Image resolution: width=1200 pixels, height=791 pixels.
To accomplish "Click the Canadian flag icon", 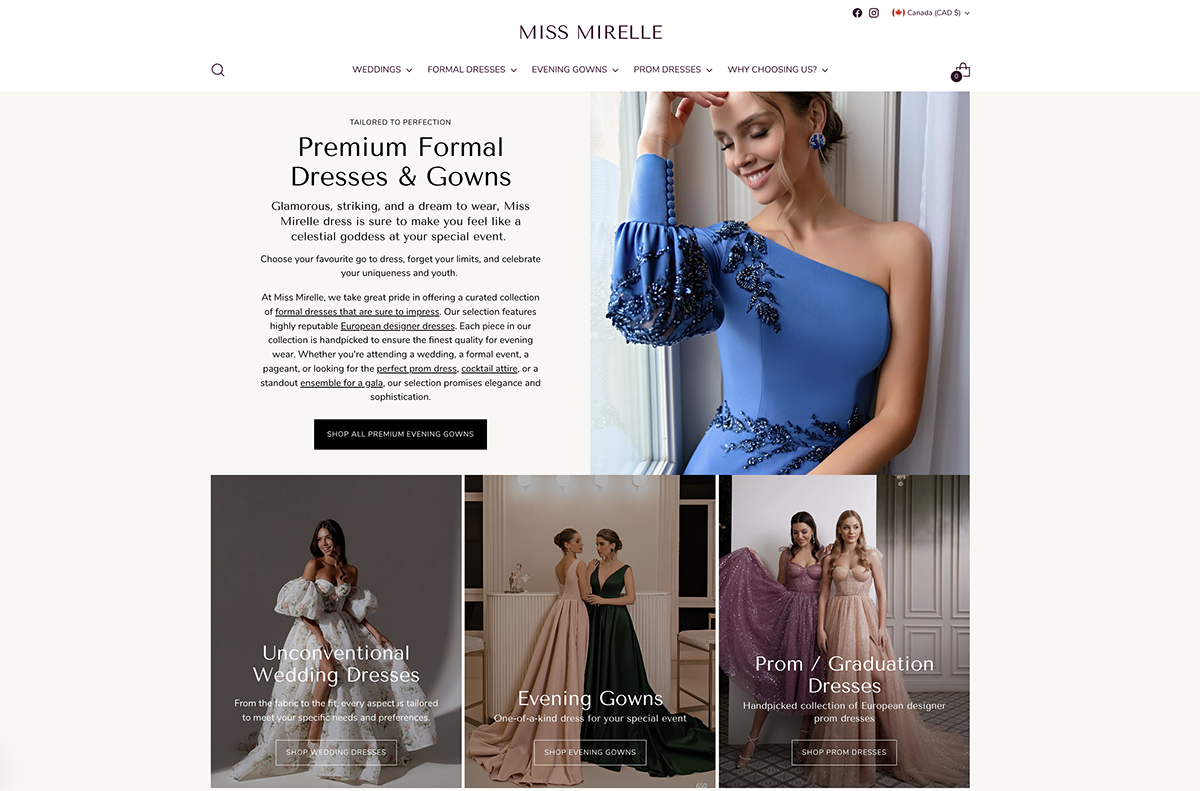I will click(898, 13).
